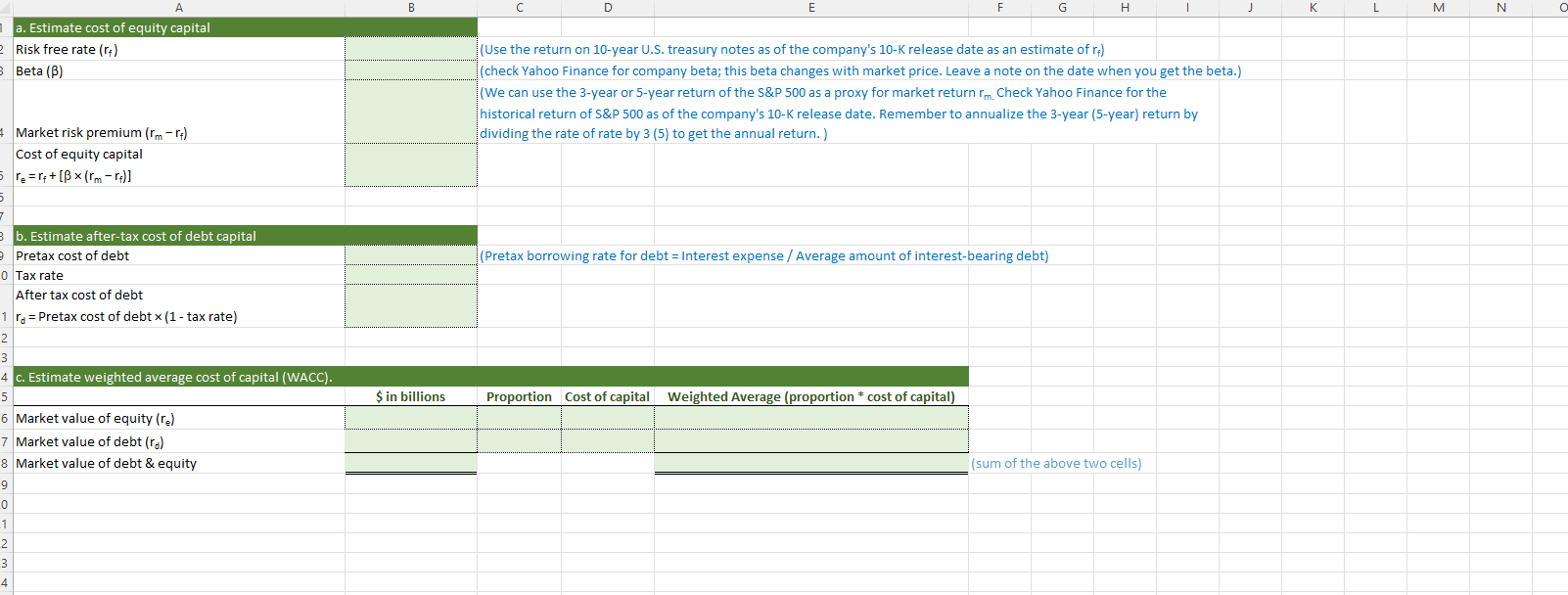Select column M header
This screenshot has height=595, width=1568.
click(1438, 8)
